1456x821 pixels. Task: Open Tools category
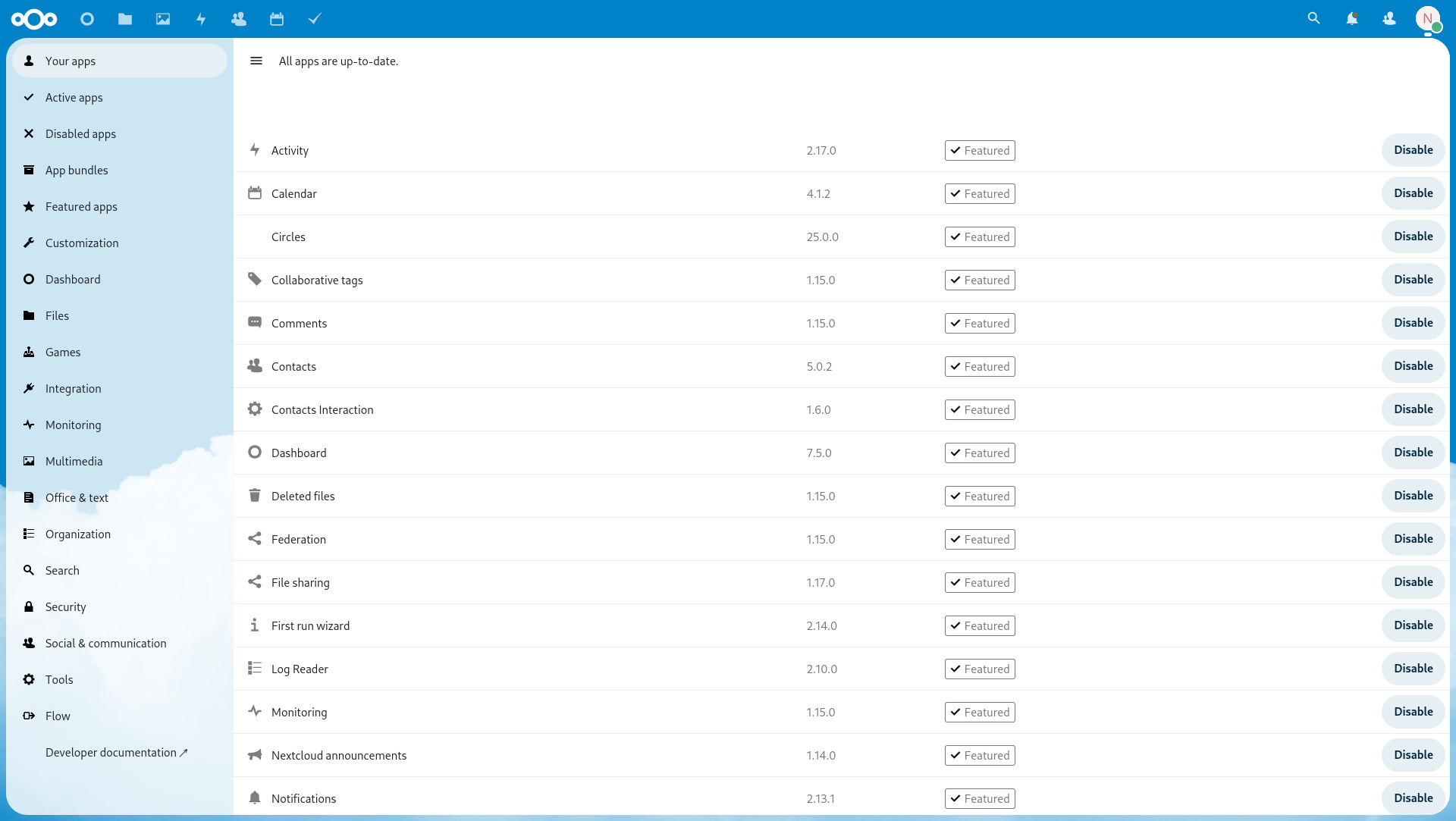[120, 679]
